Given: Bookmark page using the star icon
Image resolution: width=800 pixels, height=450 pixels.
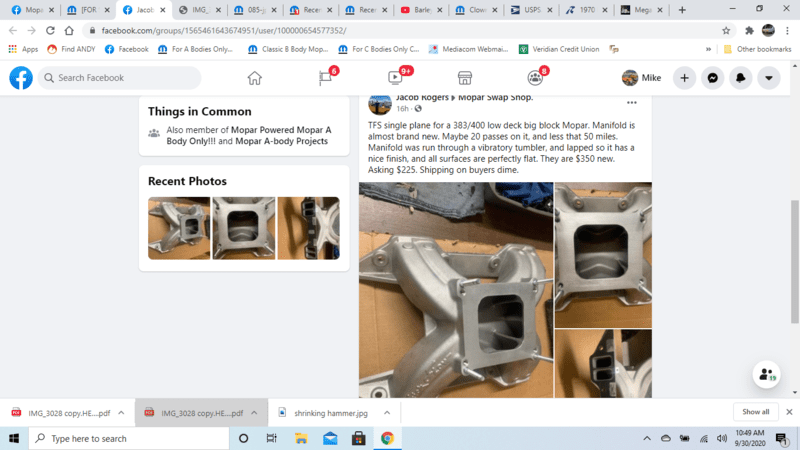Looking at the screenshot, I should pyautogui.click(x=724, y=30).
